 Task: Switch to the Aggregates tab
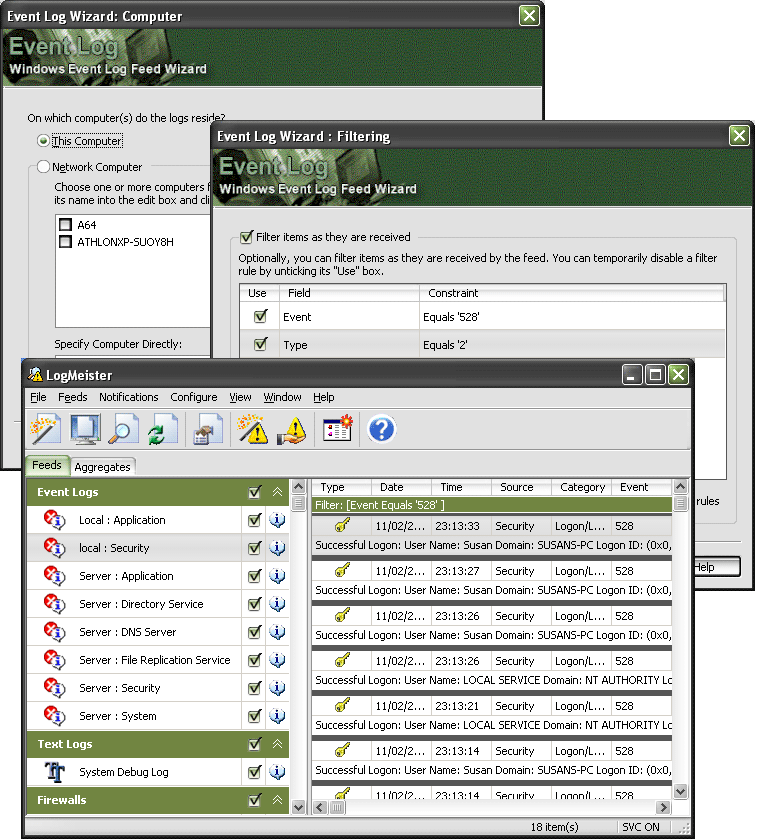click(x=102, y=467)
